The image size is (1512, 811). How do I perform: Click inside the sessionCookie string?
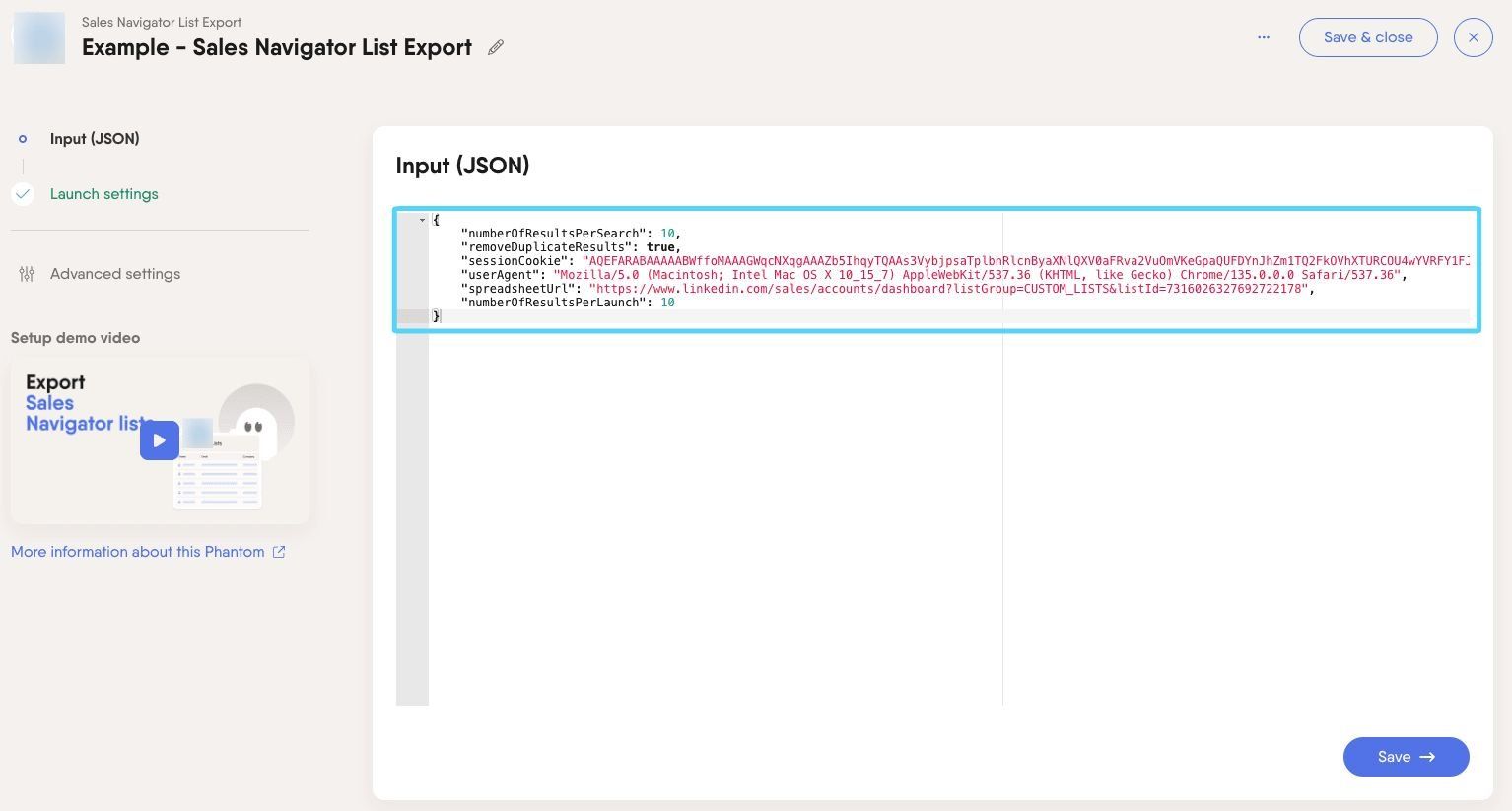1025,261
